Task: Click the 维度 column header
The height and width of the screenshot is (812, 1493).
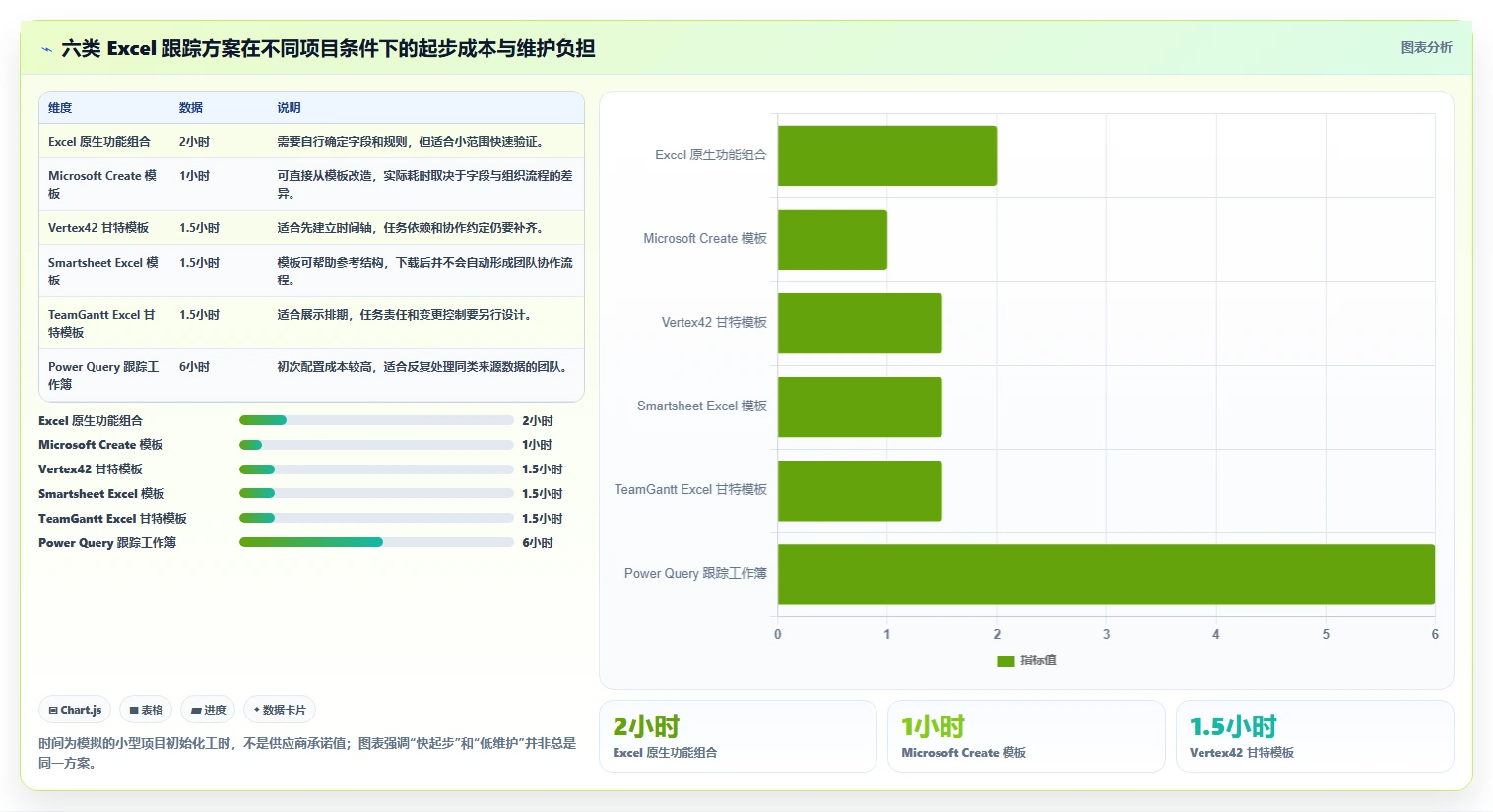Action: pyautogui.click(x=60, y=108)
